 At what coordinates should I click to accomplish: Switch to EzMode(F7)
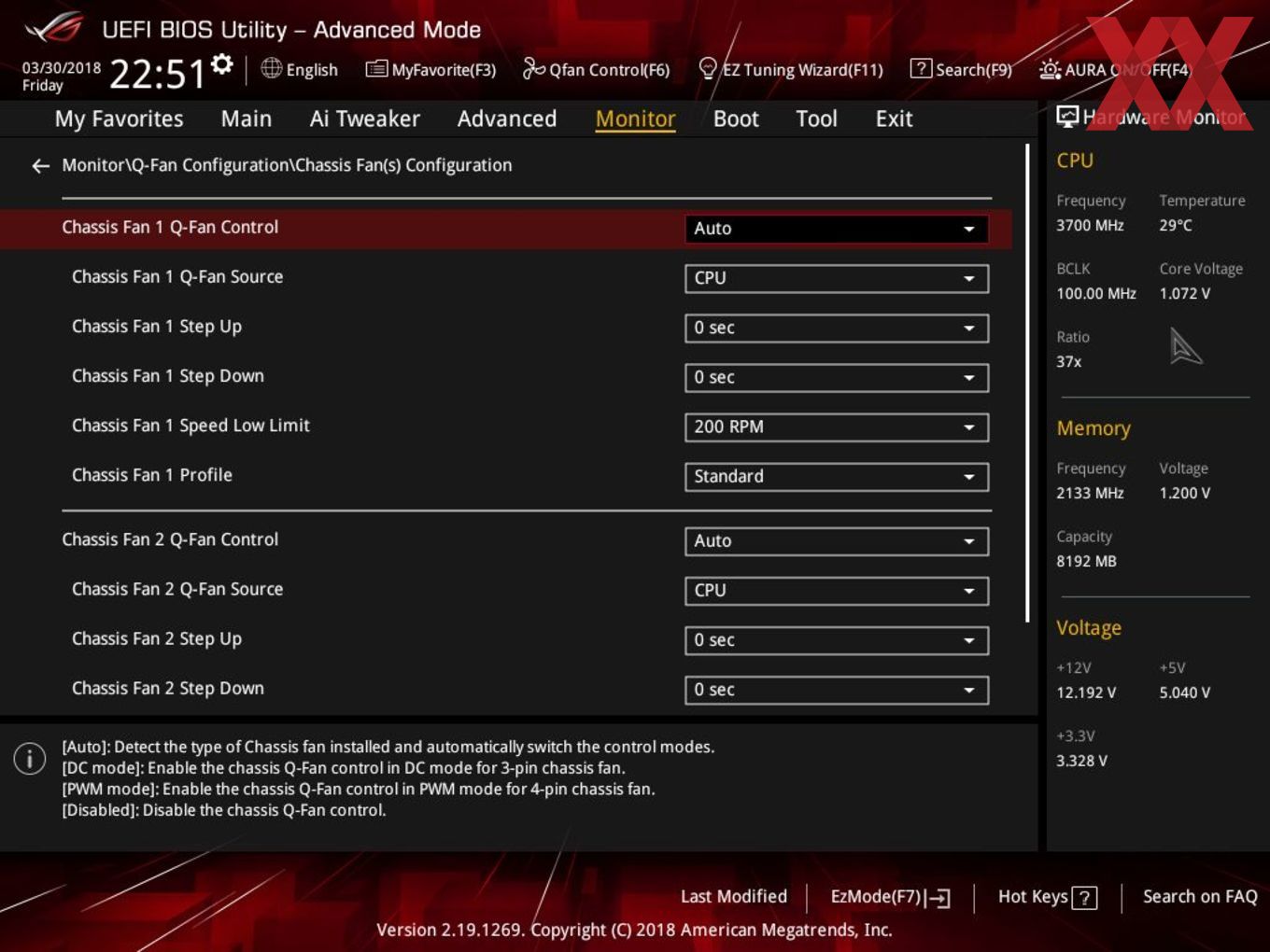890,897
